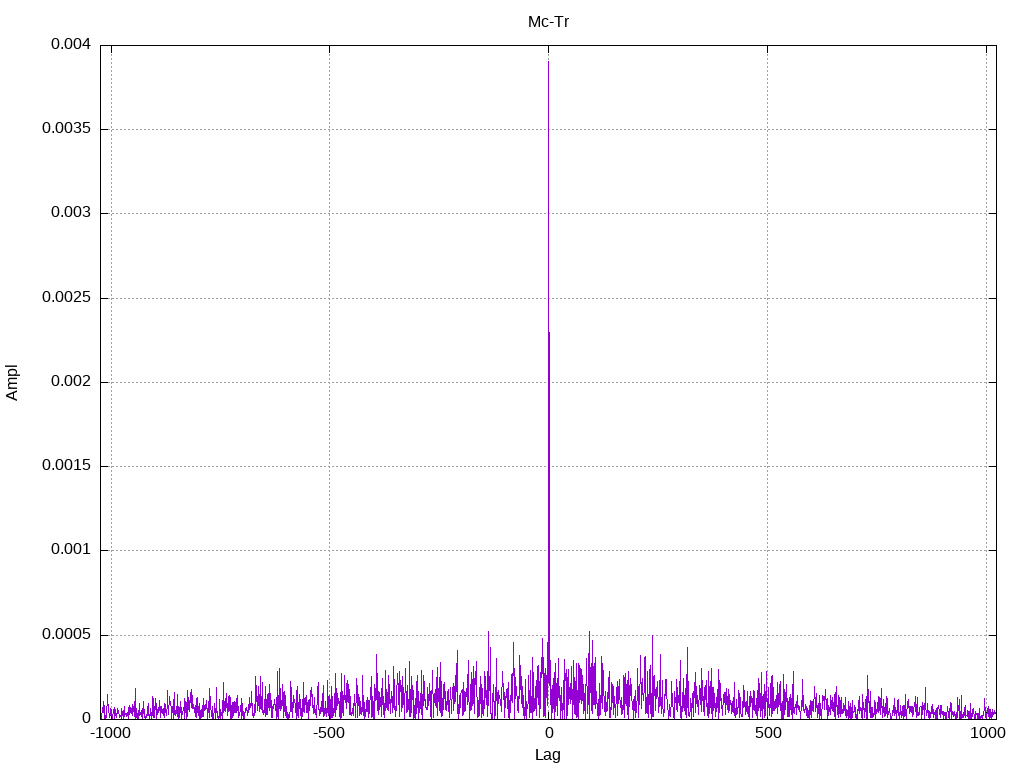Pick the 0.003 y-axis tick label
Screen dimensions: 1024x768
click(x=70, y=213)
